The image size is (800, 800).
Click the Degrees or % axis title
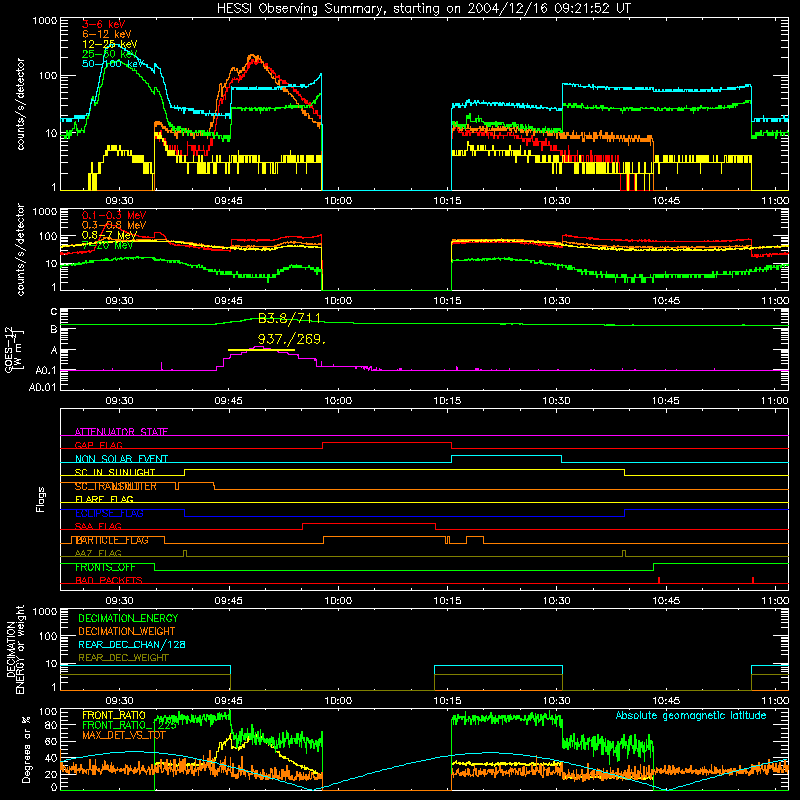(26, 749)
